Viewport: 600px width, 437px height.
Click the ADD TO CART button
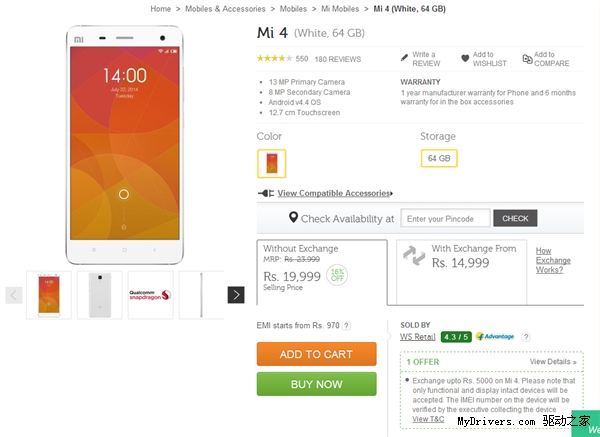(316, 354)
